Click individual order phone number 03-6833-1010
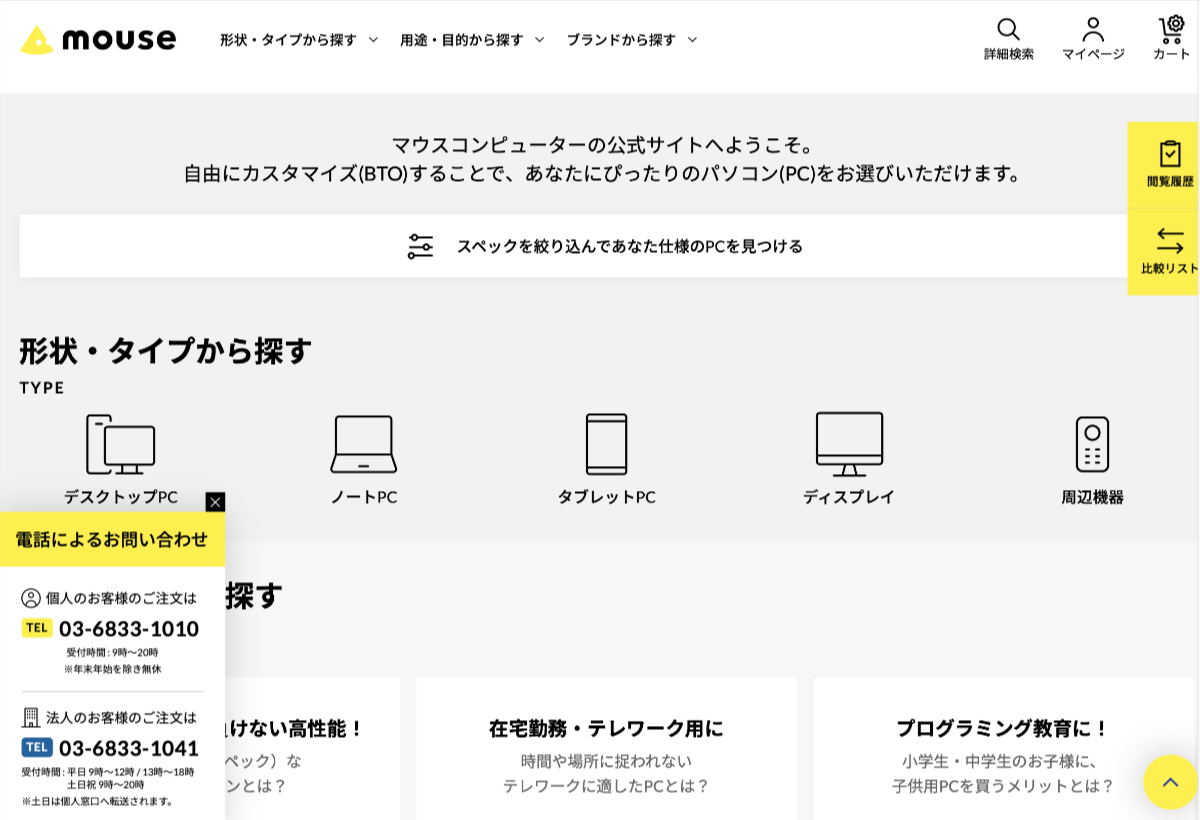Image resolution: width=1200 pixels, height=820 pixels. pyautogui.click(x=128, y=629)
